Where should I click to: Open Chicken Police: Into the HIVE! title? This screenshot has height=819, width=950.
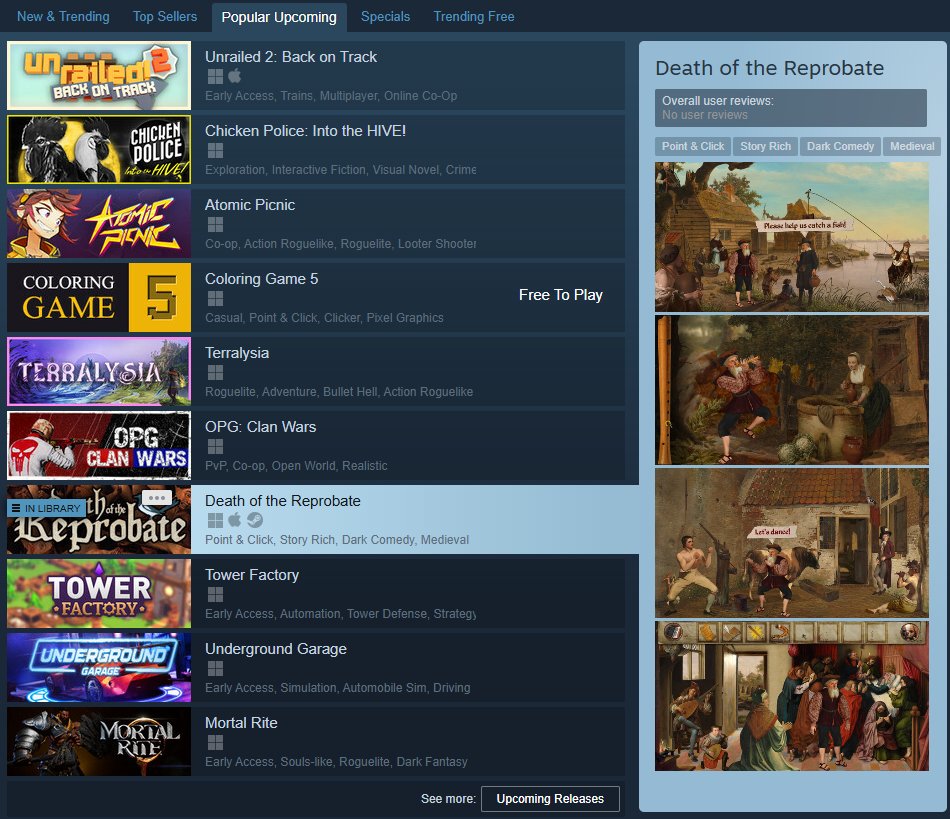(305, 131)
